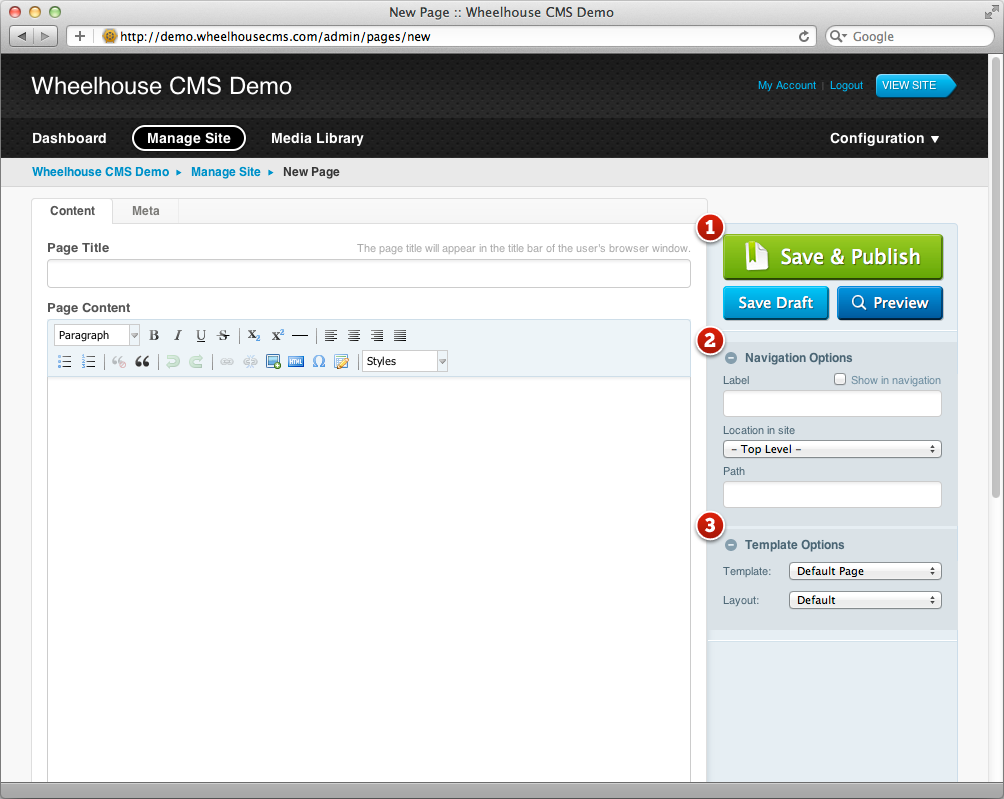Click the Google search field
Viewport: 1004px width, 799px height.
[909, 36]
